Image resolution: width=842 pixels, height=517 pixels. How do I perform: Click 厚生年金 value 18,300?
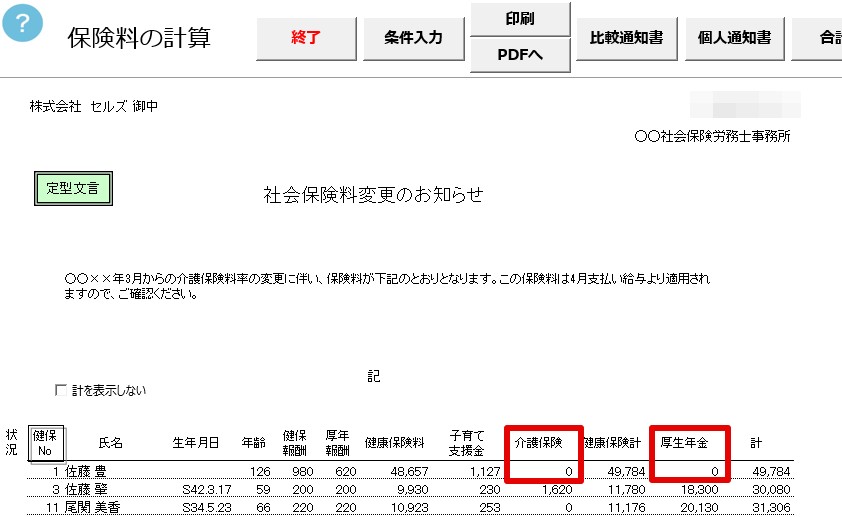pos(699,490)
